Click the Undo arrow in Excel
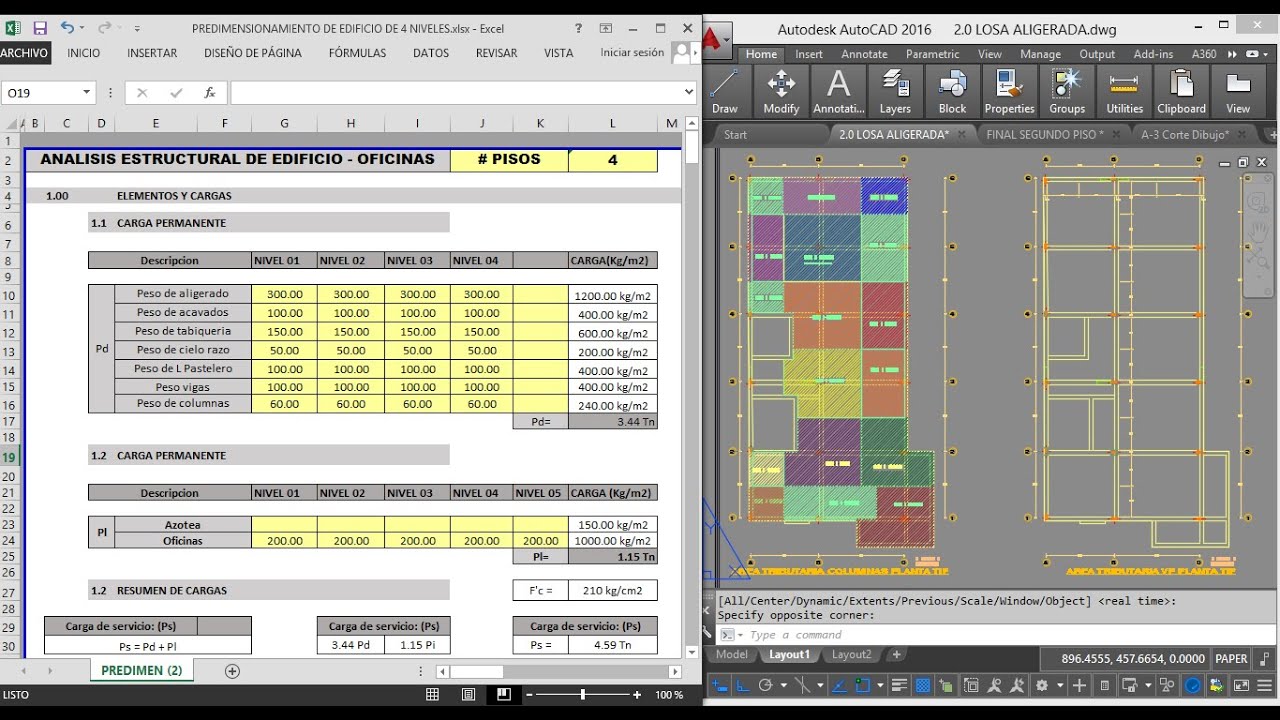This screenshot has width=1280, height=720. point(67,28)
